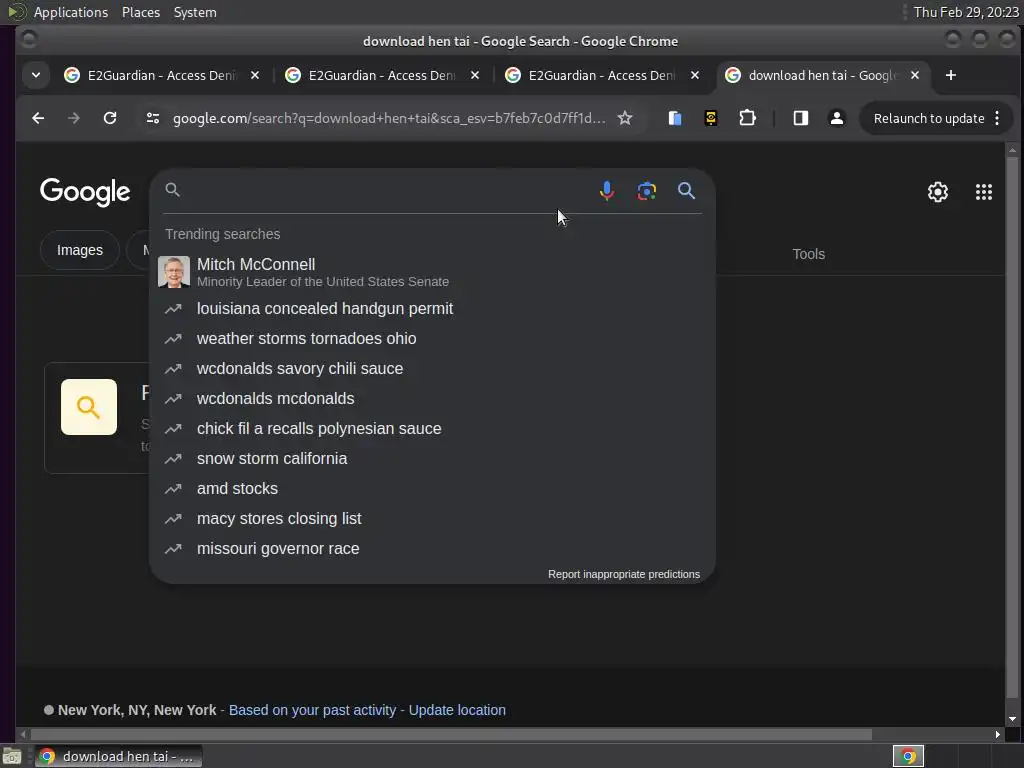The width and height of the screenshot is (1024, 768).
Task: Select the Images search filter
Action: tap(80, 250)
